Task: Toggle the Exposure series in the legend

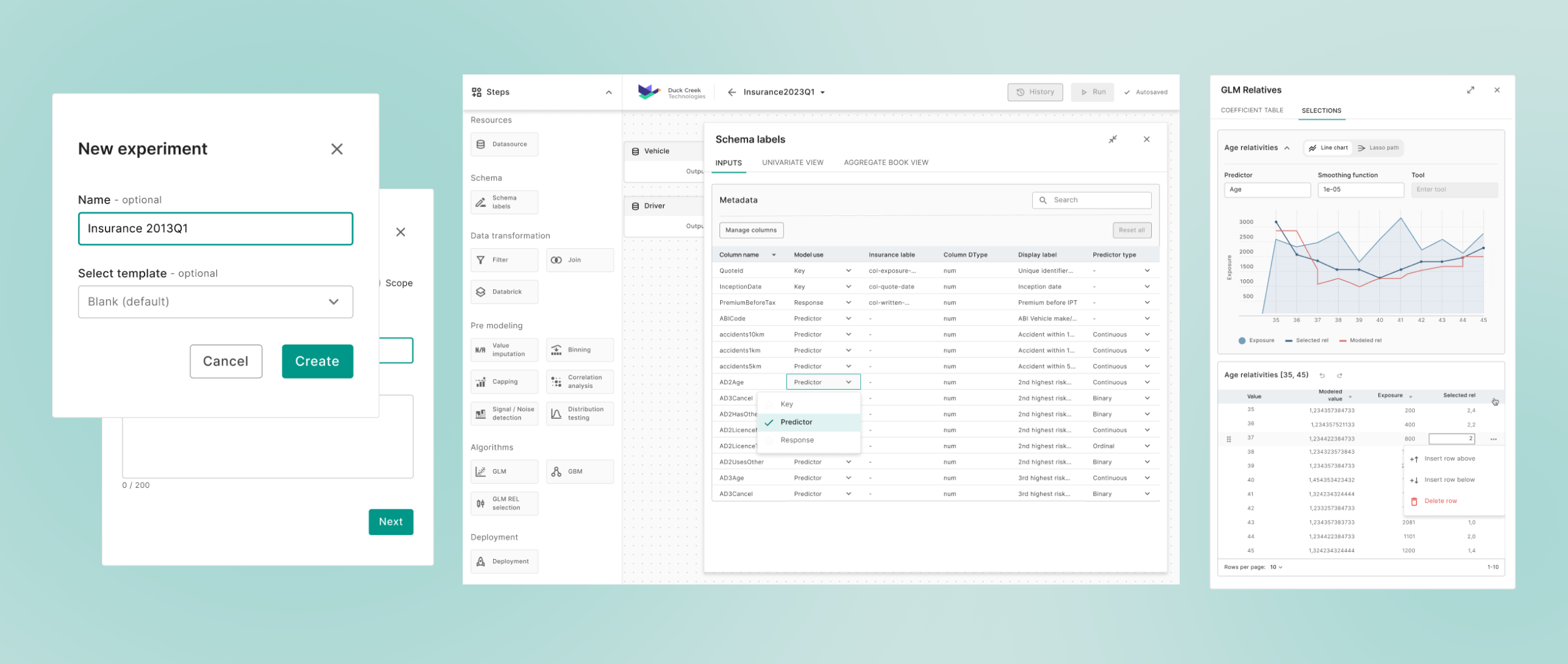Action: 1256,341
